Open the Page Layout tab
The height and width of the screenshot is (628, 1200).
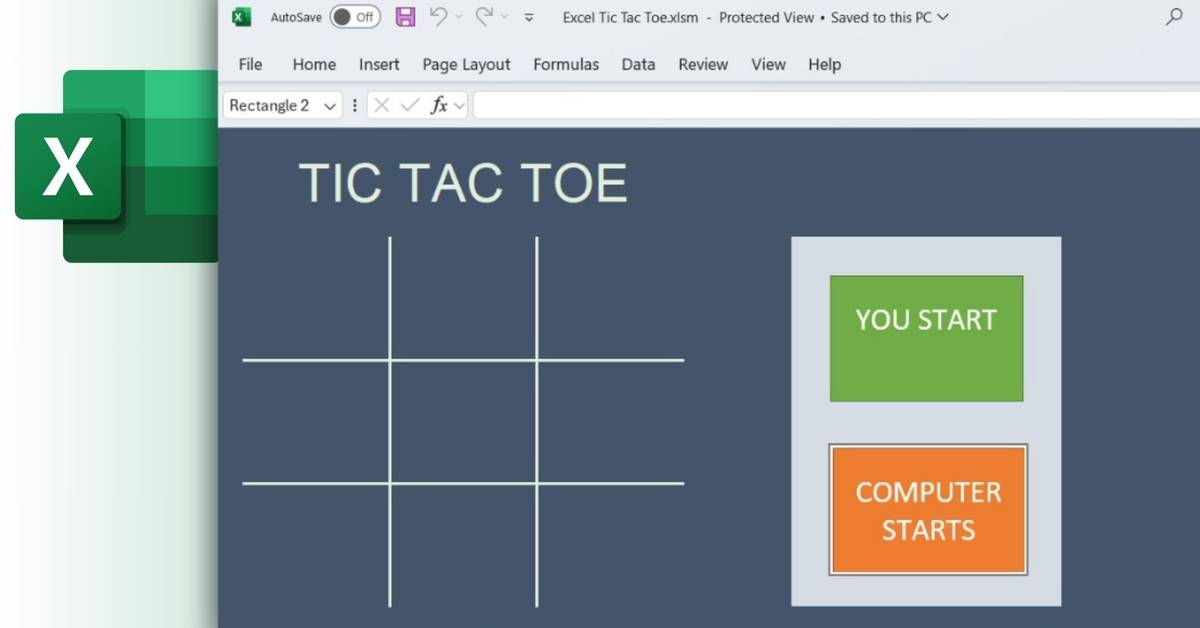(x=466, y=64)
